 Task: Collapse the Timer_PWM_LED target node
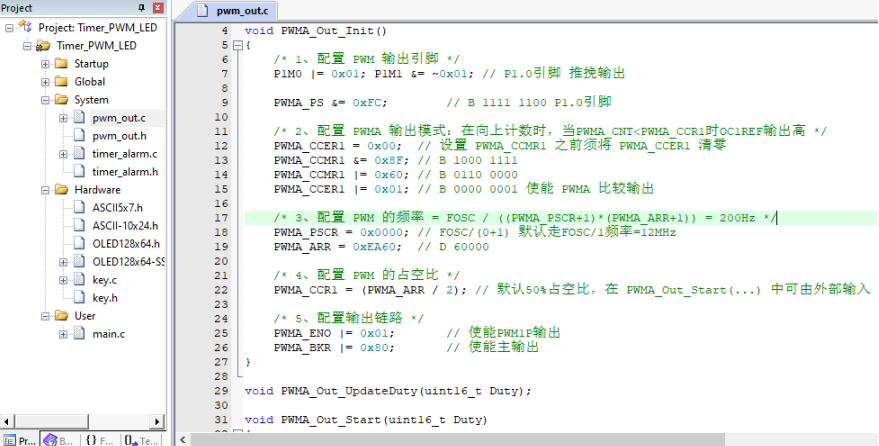pyautogui.click(x=27, y=45)
